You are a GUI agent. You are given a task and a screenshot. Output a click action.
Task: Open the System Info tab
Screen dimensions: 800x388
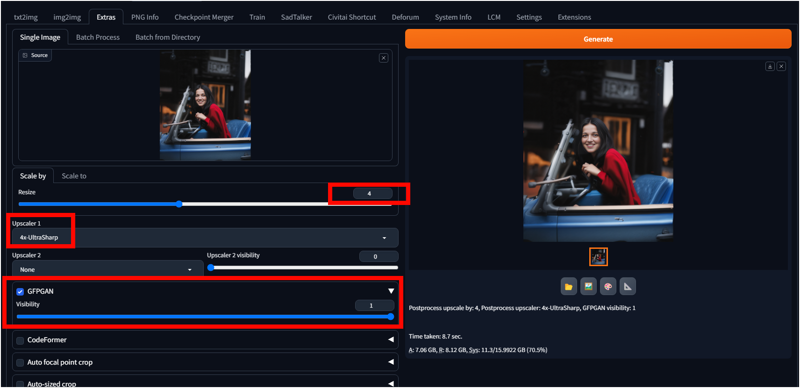coord(453,17)
